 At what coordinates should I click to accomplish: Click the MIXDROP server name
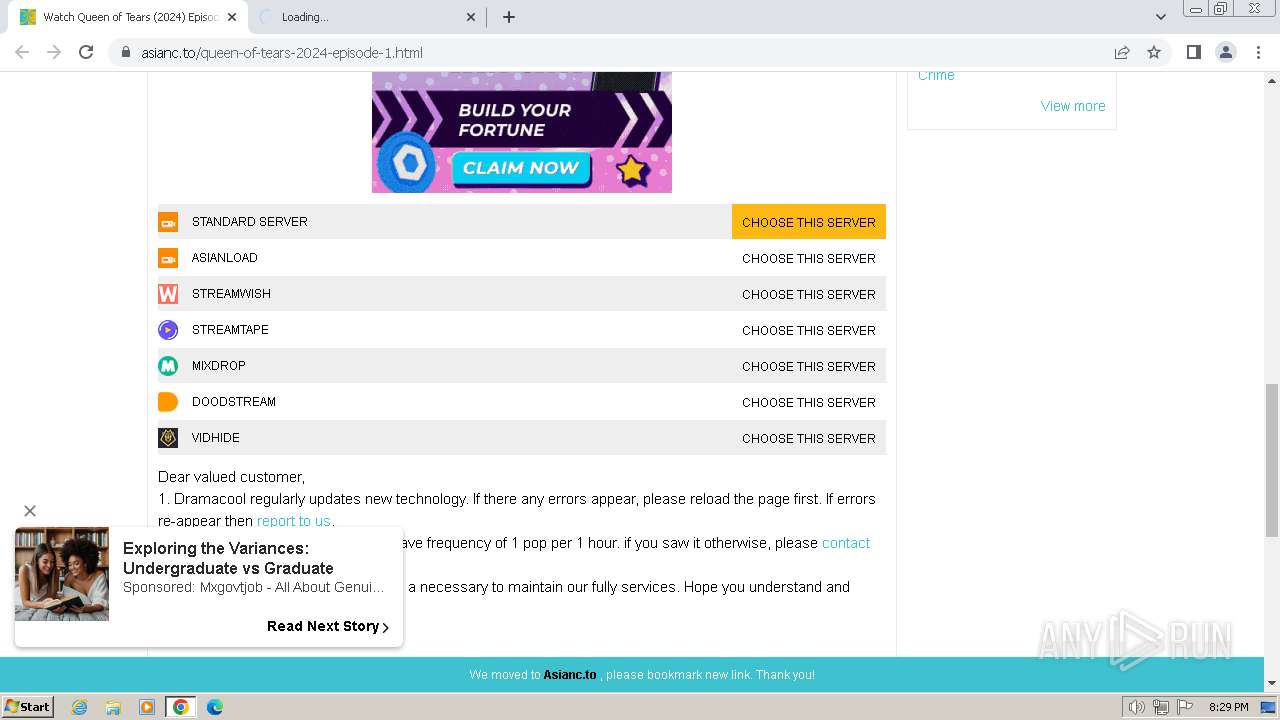(x=219, y=366)
